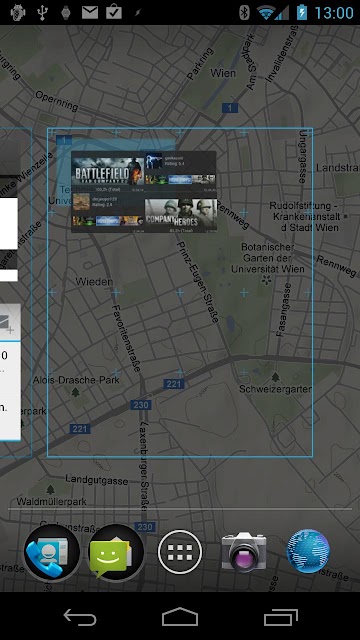Viewport: 360px width, 640px height.
Task: Tap the USB connection notification icon
Action: 42,12
